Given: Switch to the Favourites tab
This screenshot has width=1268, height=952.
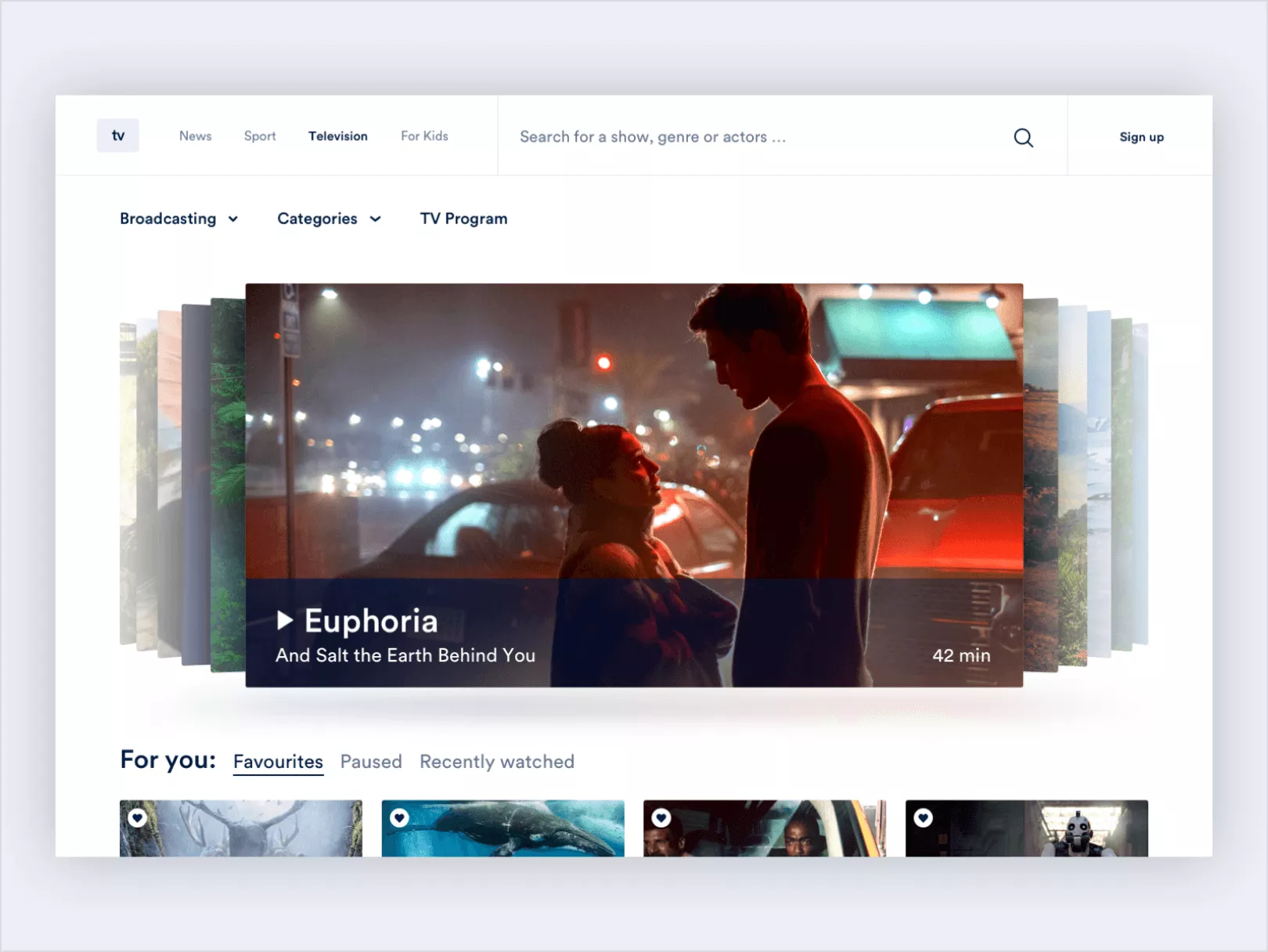Looking at the screenshot, I should 278,762.
